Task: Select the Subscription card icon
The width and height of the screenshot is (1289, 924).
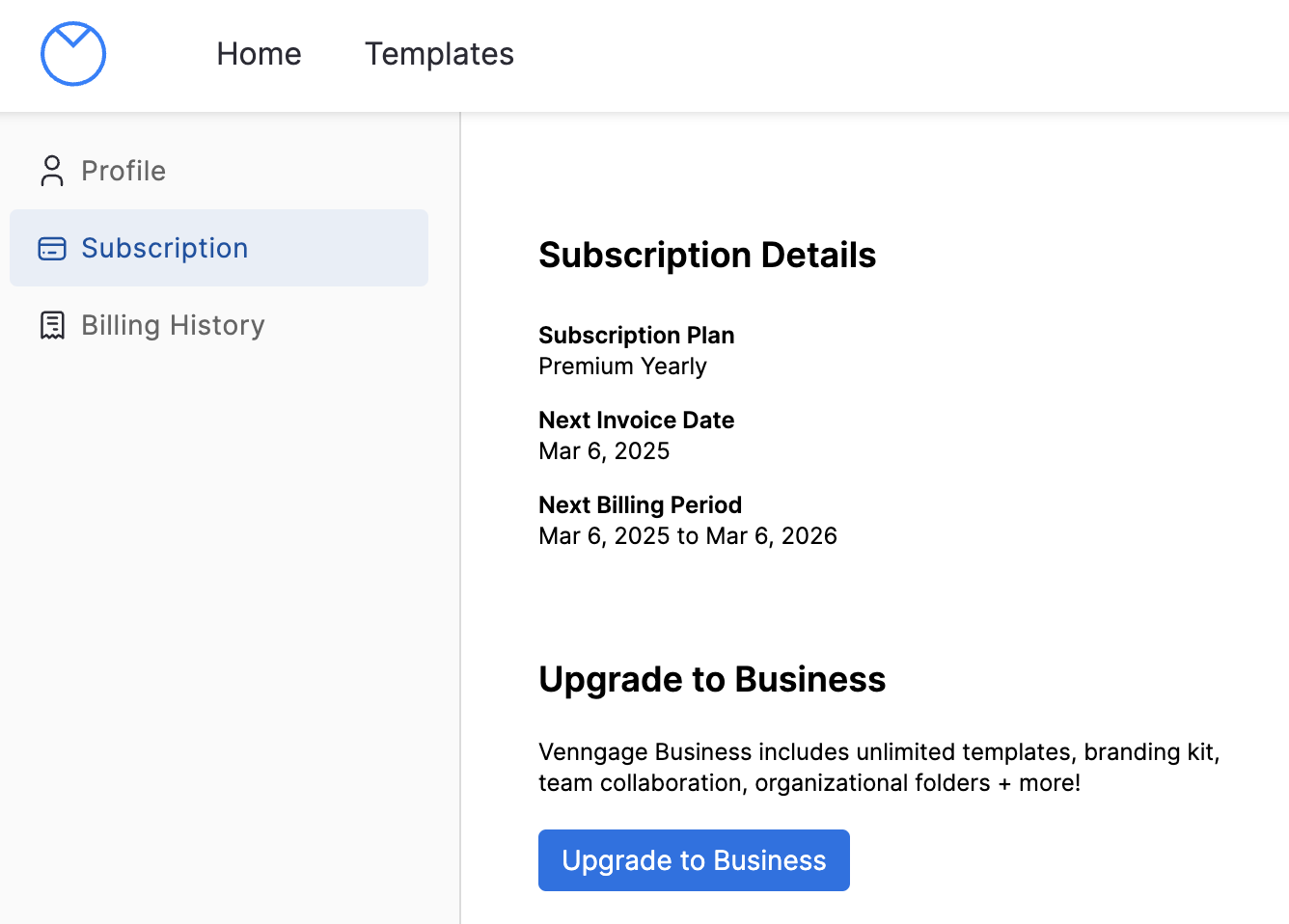Action: point(52,249)
